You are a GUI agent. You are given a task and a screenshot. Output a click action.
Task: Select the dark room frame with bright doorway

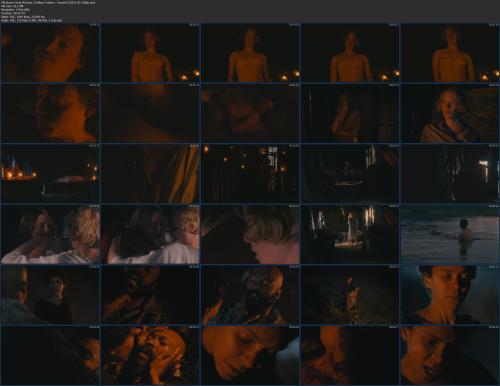[x=450, y=173]
